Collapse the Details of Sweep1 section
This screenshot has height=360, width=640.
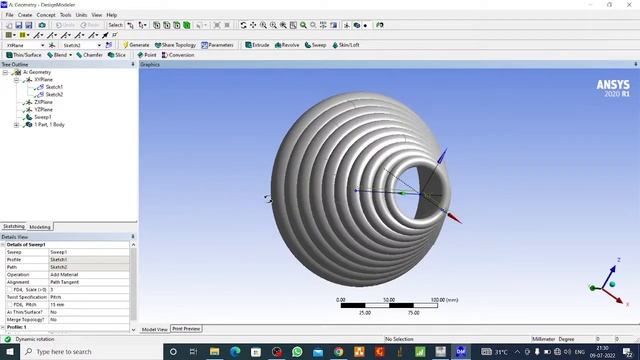click(3, 244)
